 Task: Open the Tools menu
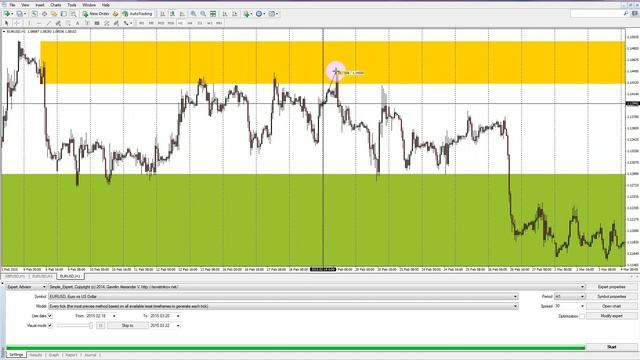pyautogui.click(x=72, y=5)
